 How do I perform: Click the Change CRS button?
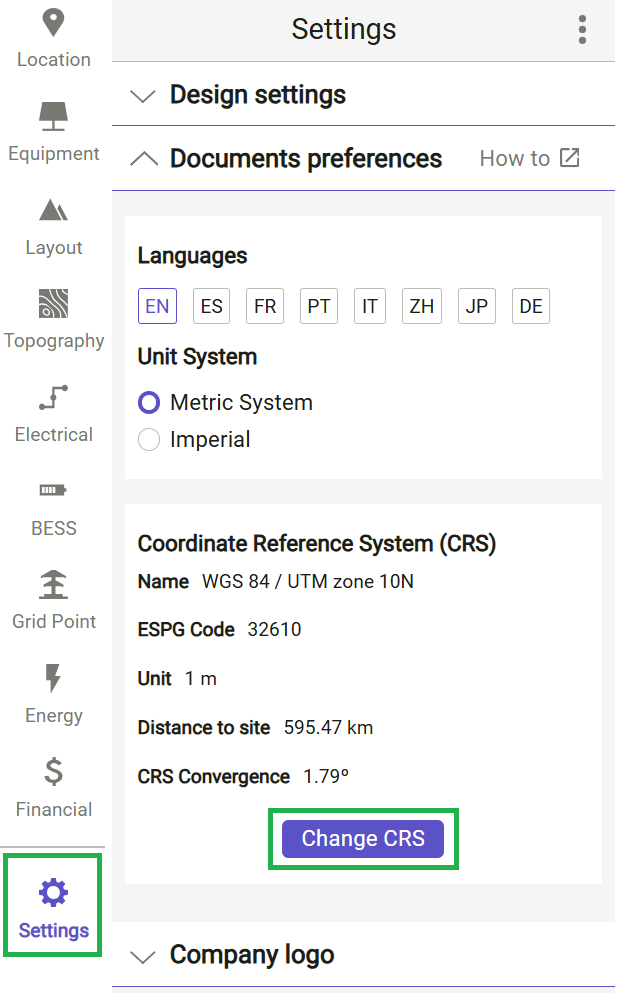point(363,838)
